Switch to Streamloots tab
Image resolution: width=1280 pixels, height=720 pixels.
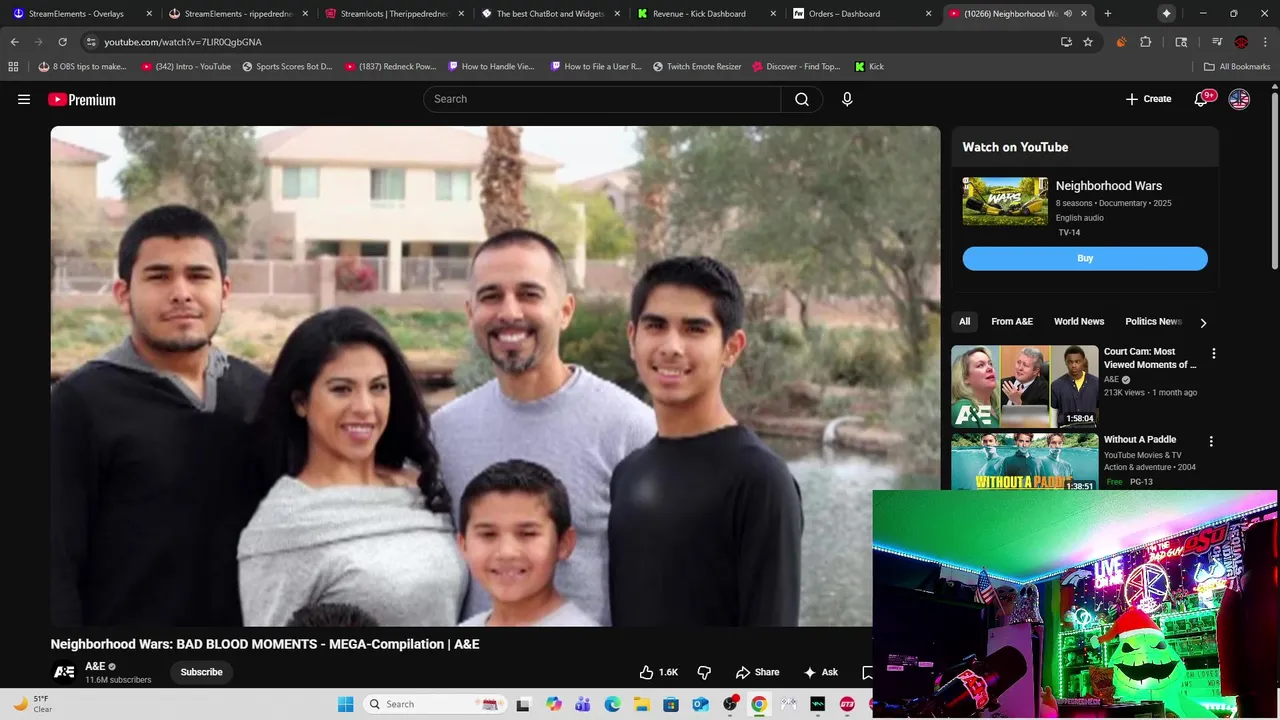(393, 14)
